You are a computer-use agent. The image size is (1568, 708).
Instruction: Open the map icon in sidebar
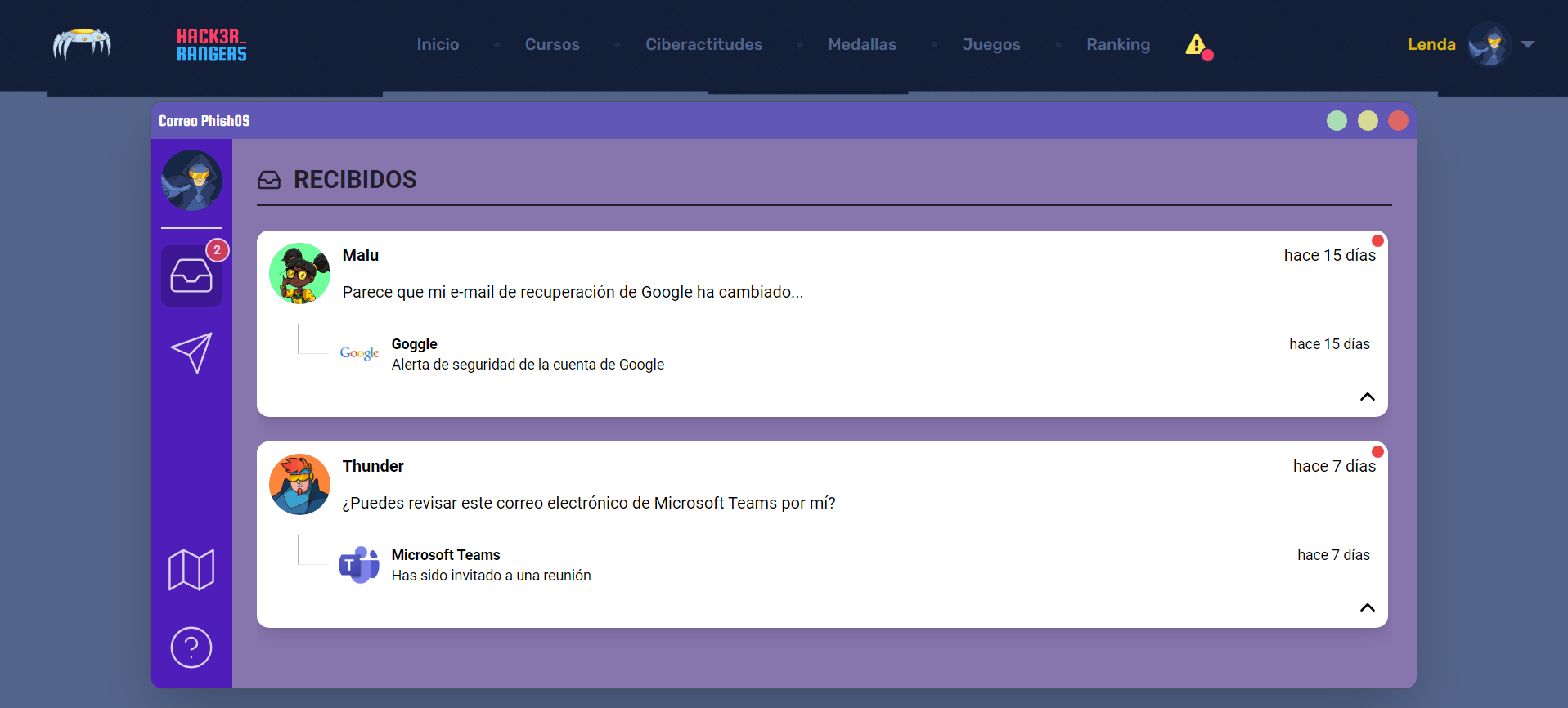191,569
